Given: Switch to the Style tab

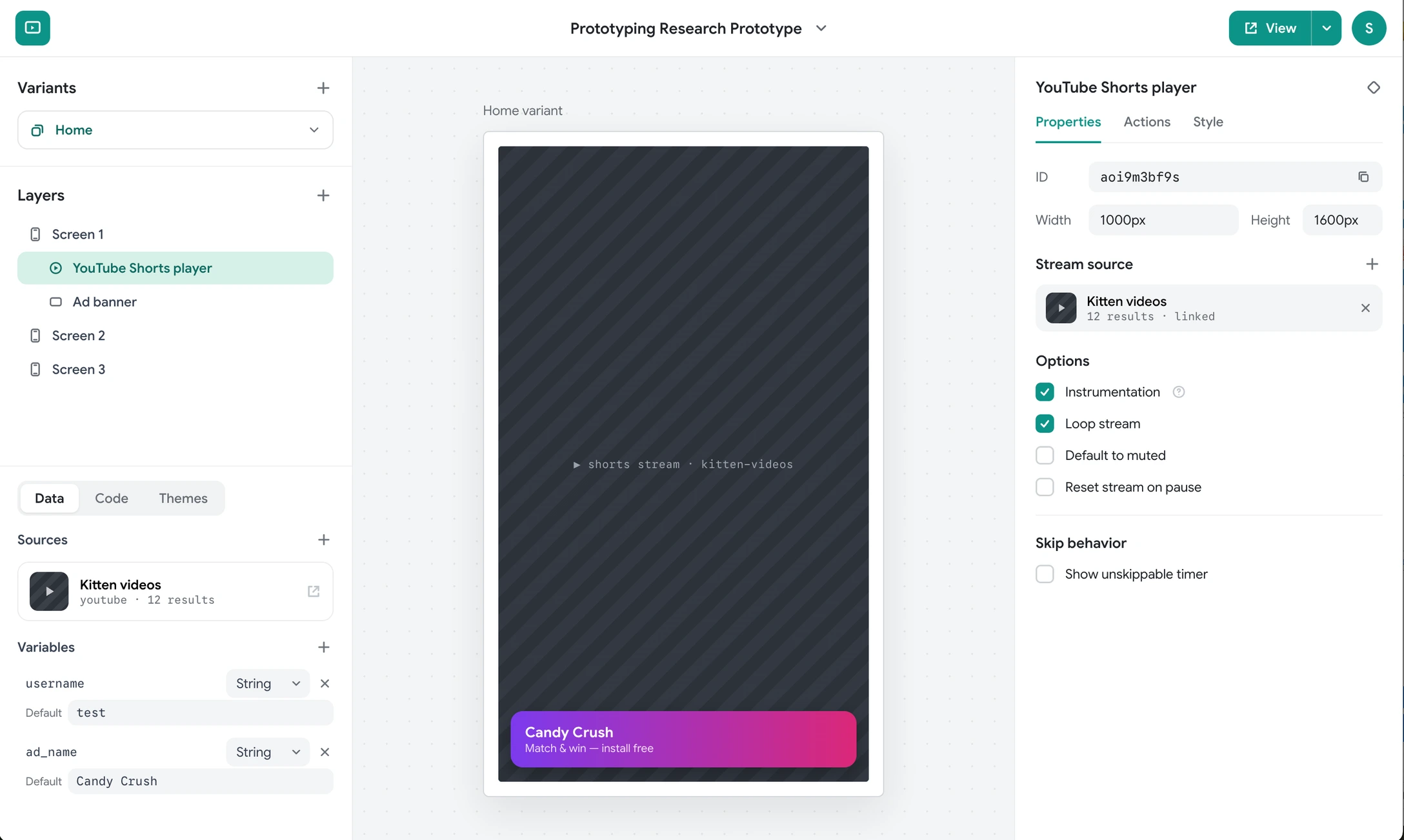Looking at the screenshot, I should click(x=1208, y=122).
